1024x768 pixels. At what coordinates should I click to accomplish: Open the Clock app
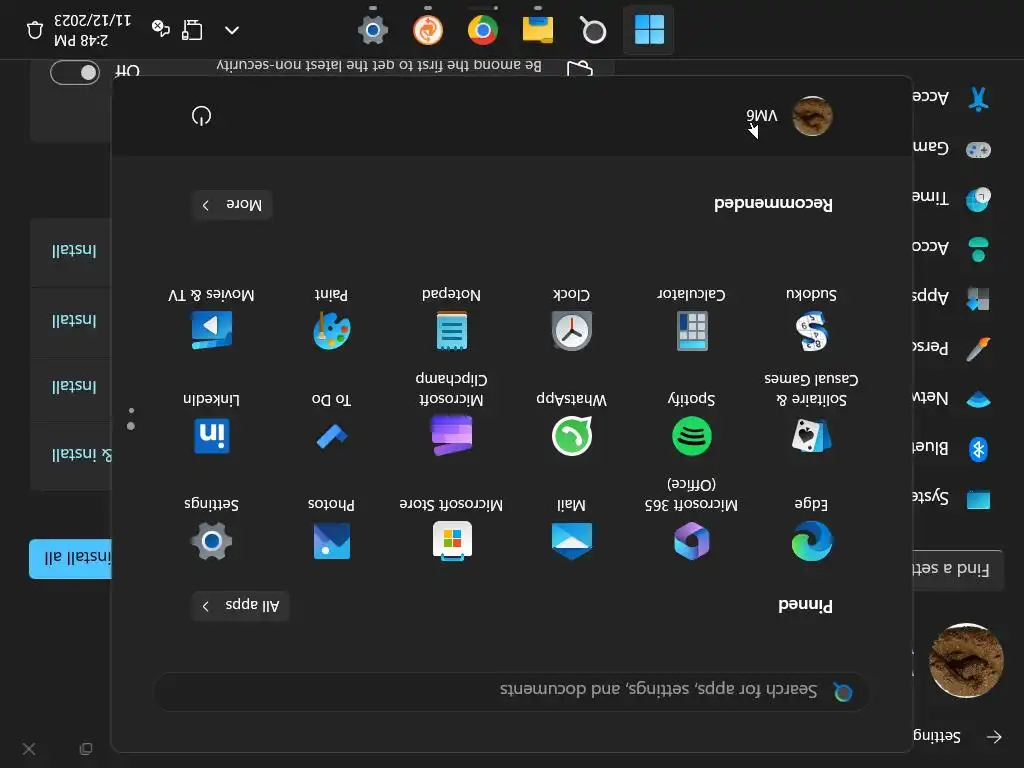(x=571, y=331)
